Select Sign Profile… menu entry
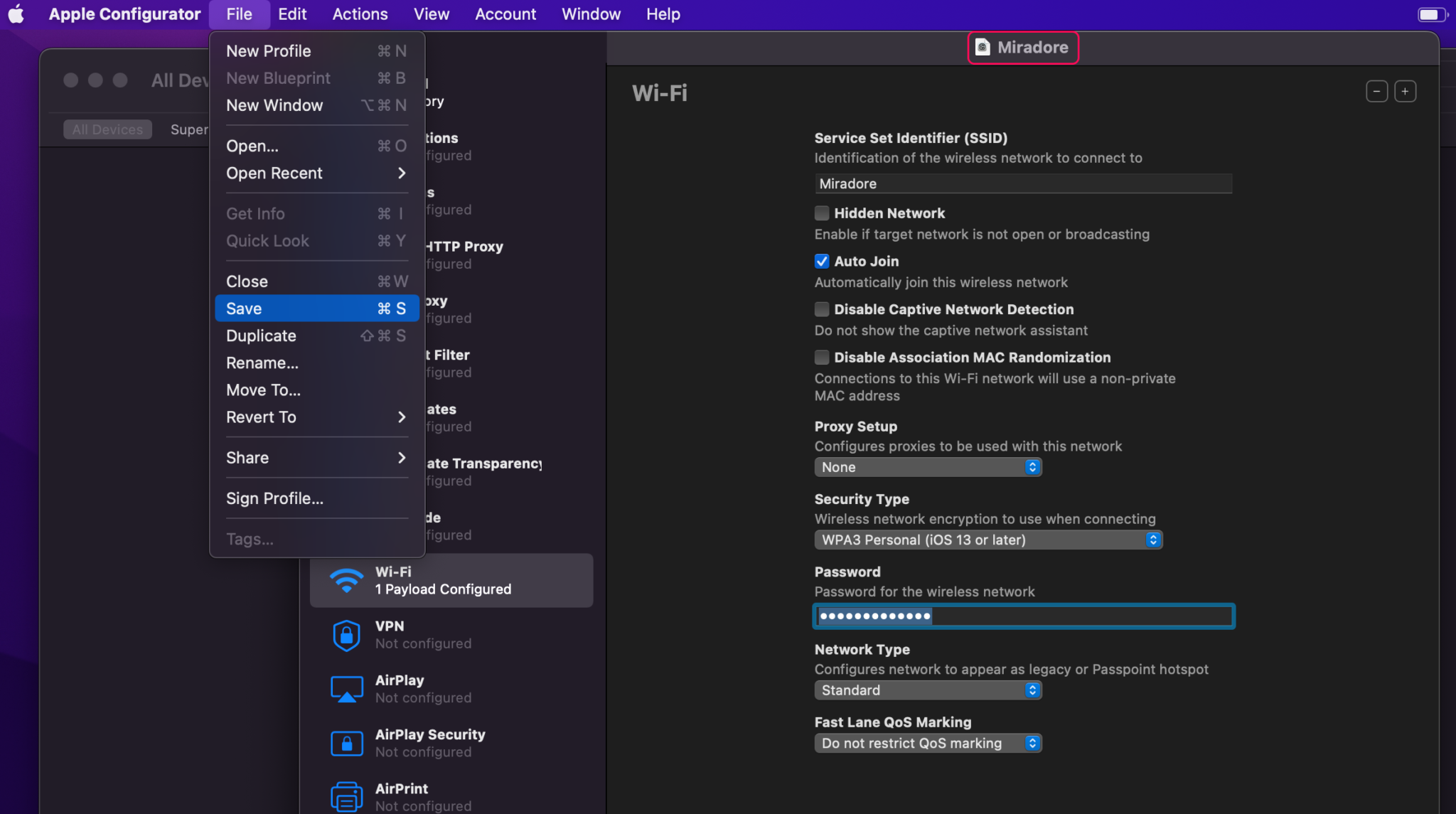Screen dimensions: 1456x814 click(274, 498)
